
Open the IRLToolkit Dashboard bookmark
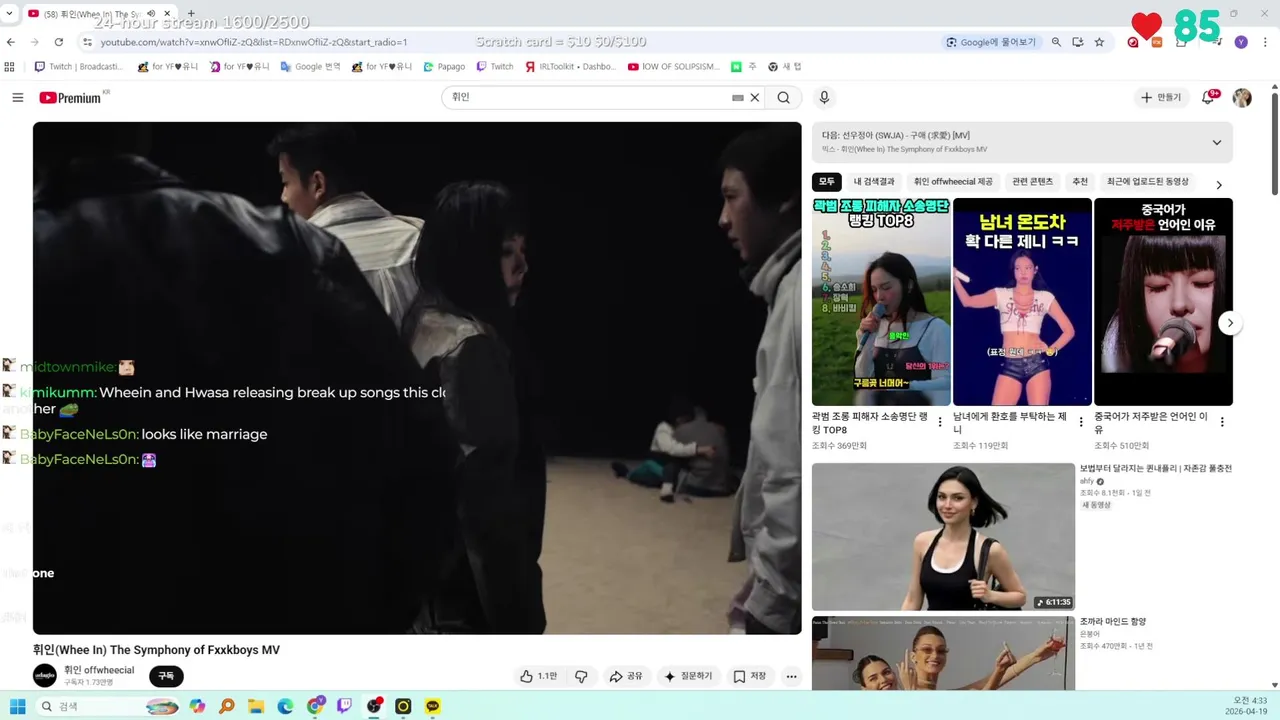pyautogui.click(x=571, y=67)
